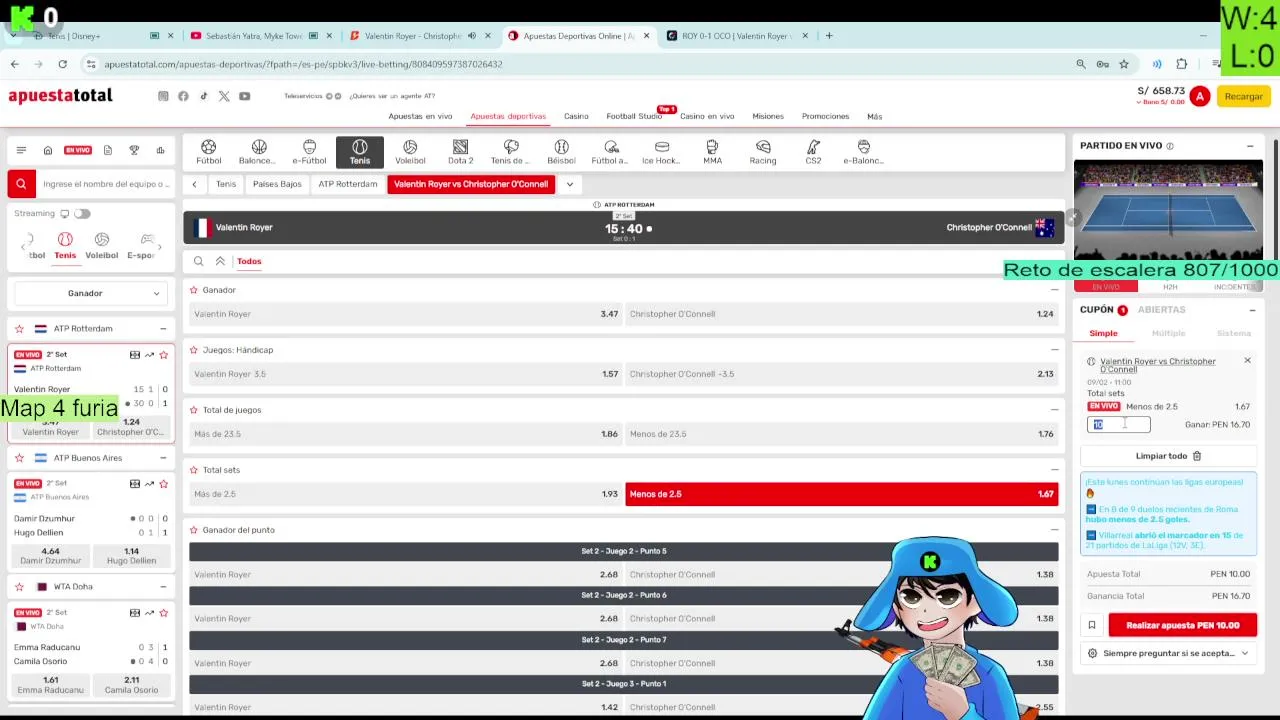This screenshot has height=720, width=1280.
Task: Click the red search icon button
Action: pyautogui.click(x=21, y=184)
